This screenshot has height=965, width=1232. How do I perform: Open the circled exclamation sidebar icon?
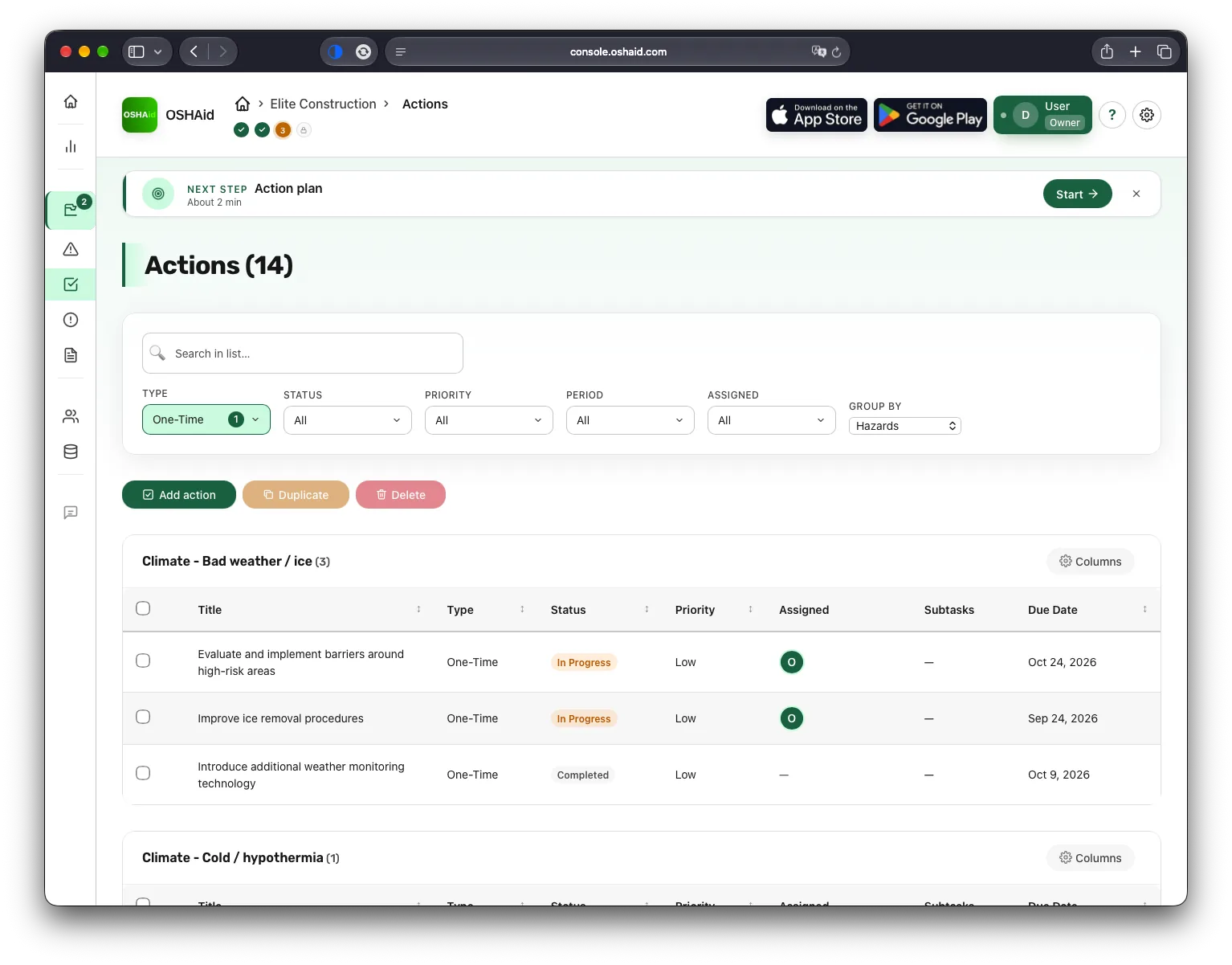coord(71,320)
